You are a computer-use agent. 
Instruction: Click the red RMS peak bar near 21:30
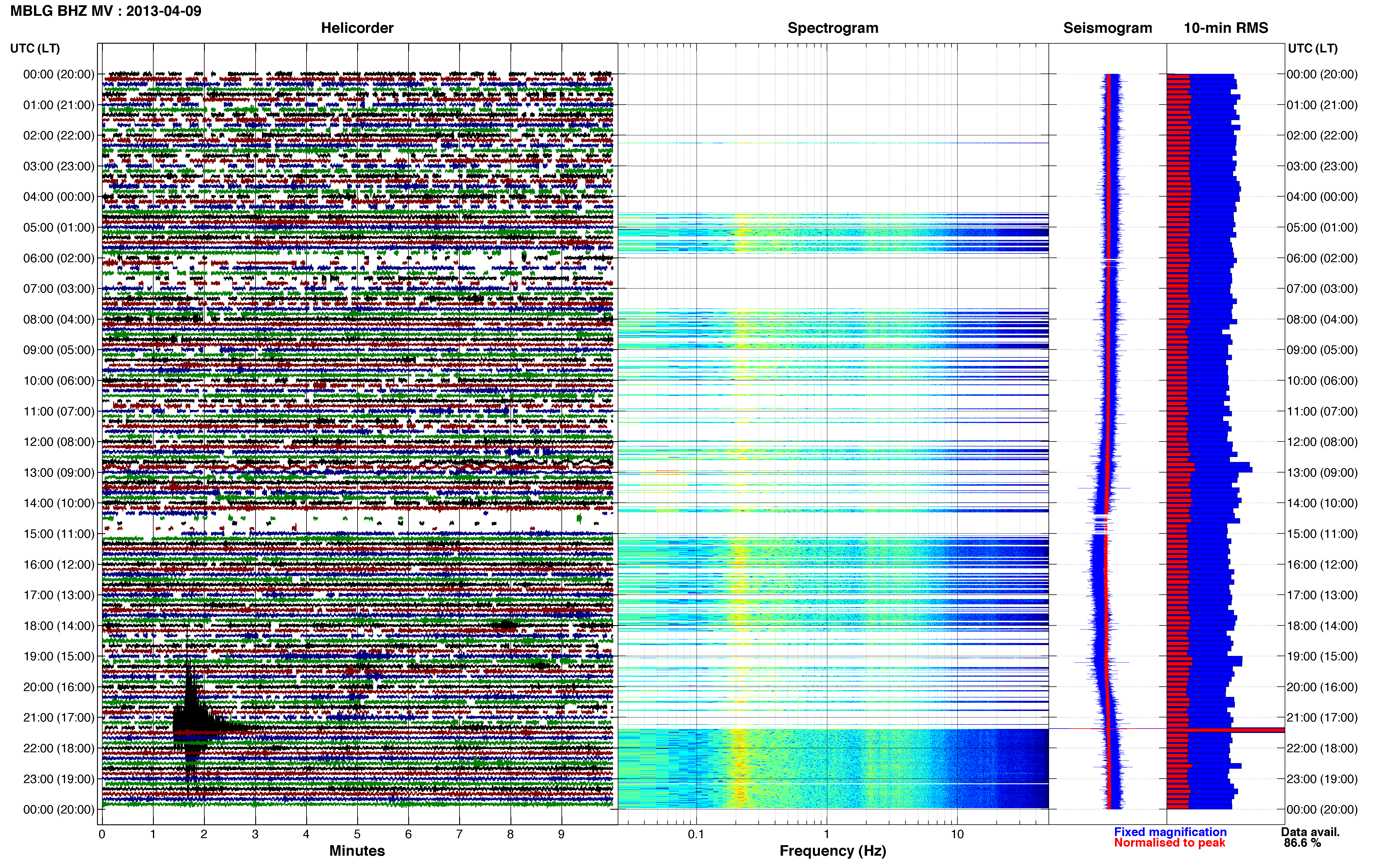pos(1225,730)
